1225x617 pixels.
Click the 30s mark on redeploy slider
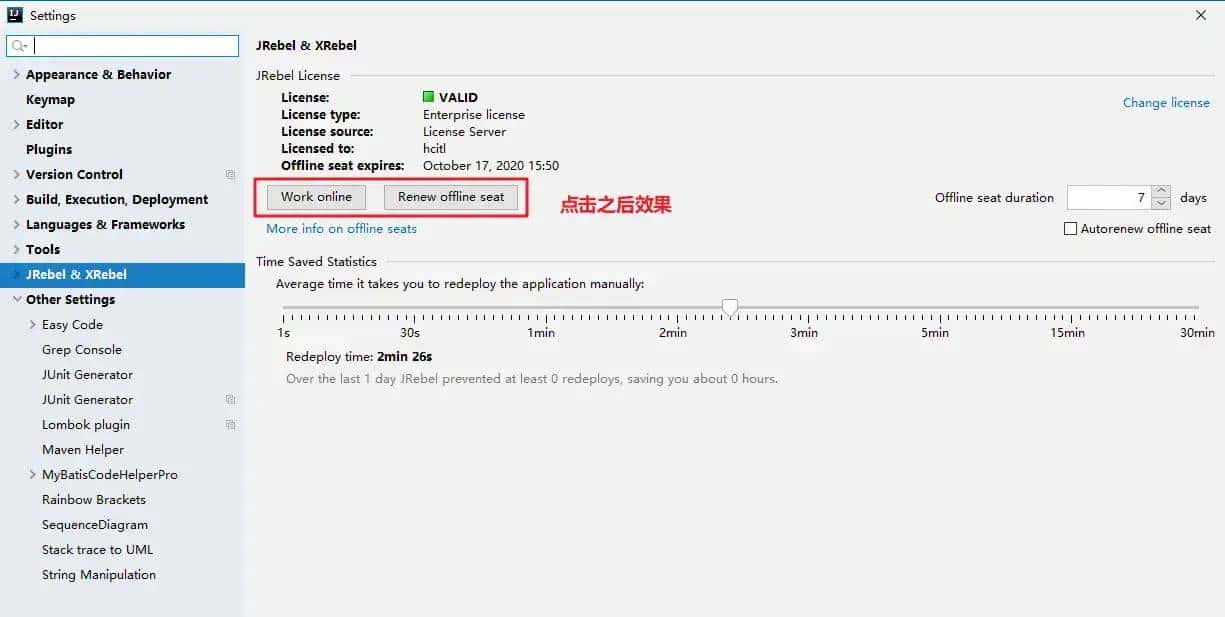point(410,333)
